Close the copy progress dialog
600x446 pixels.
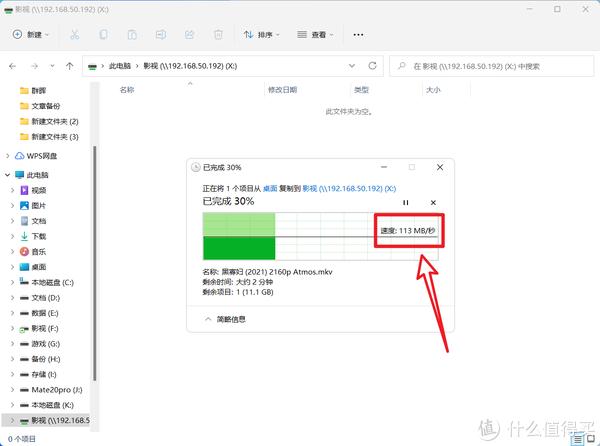click(440, 167)
